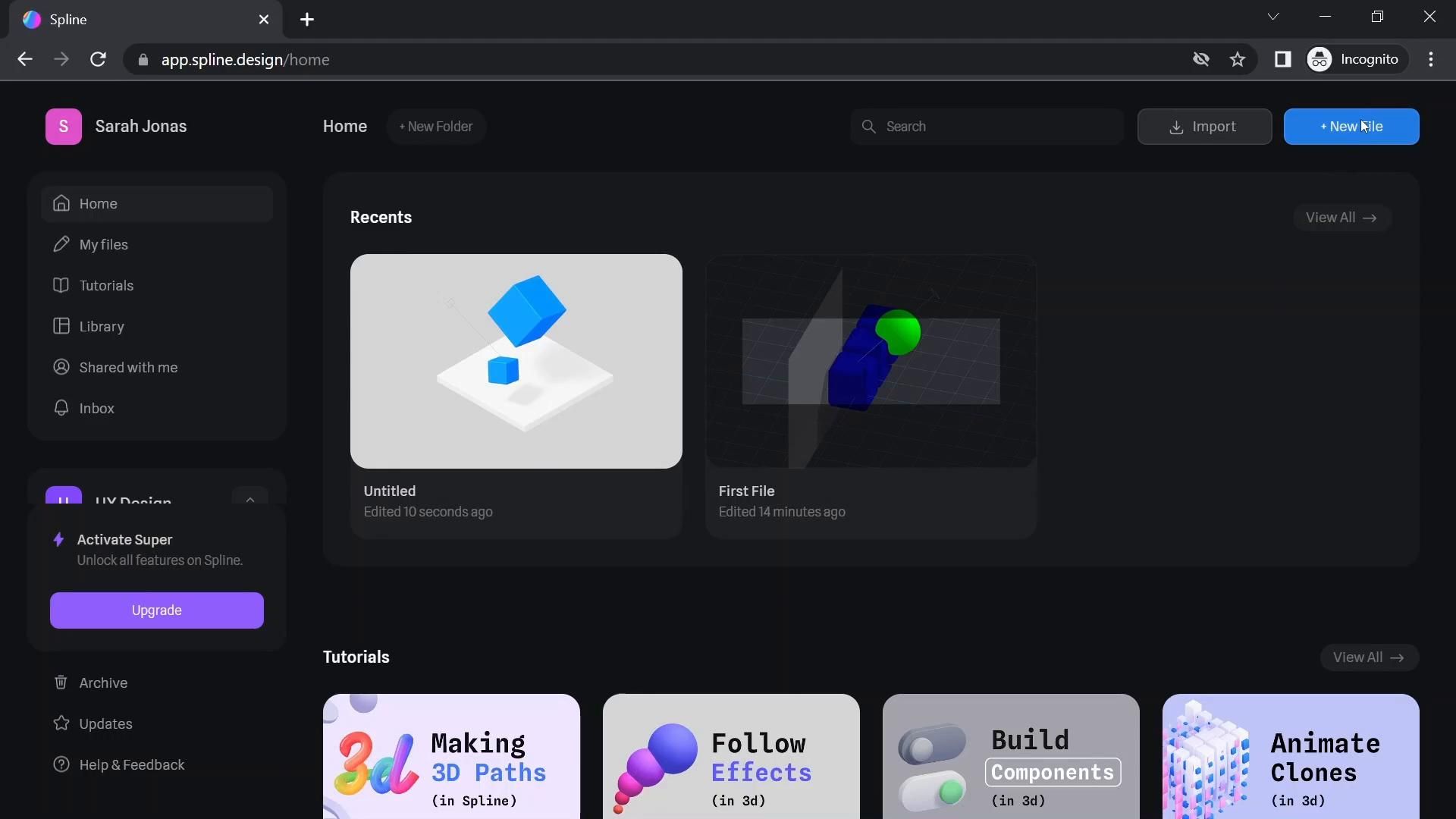Click the Recents heading

(381, 218)
